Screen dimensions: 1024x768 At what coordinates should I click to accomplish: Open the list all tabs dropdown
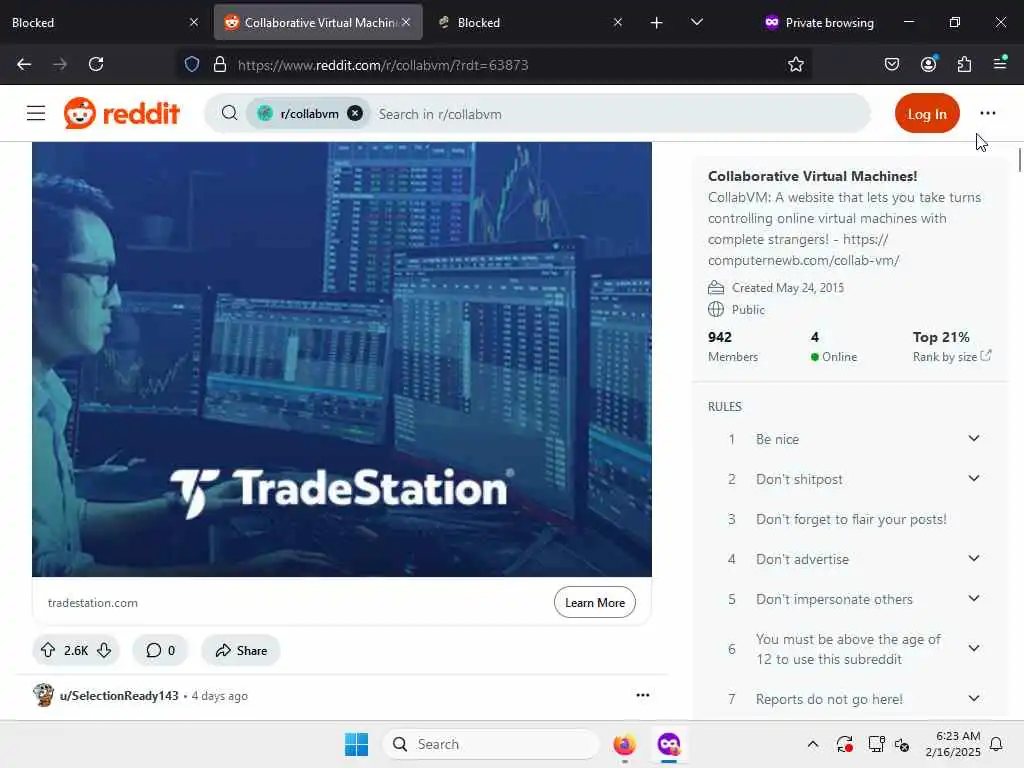pyautogui.click(x=697, y=22)
